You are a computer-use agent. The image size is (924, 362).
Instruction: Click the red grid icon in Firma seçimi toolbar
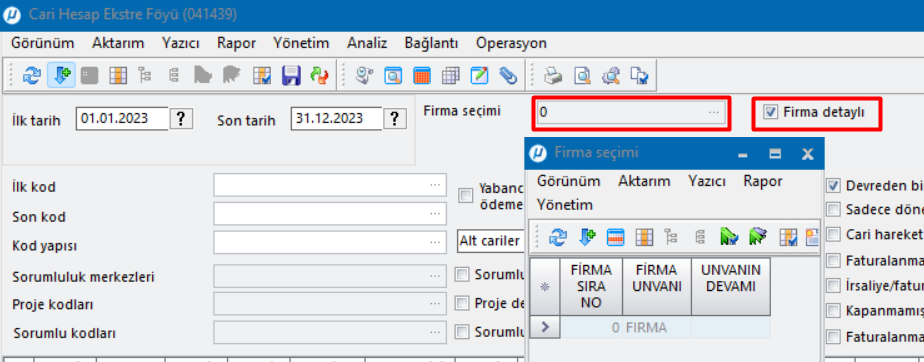pyautogui.click(x=615, y=238)
